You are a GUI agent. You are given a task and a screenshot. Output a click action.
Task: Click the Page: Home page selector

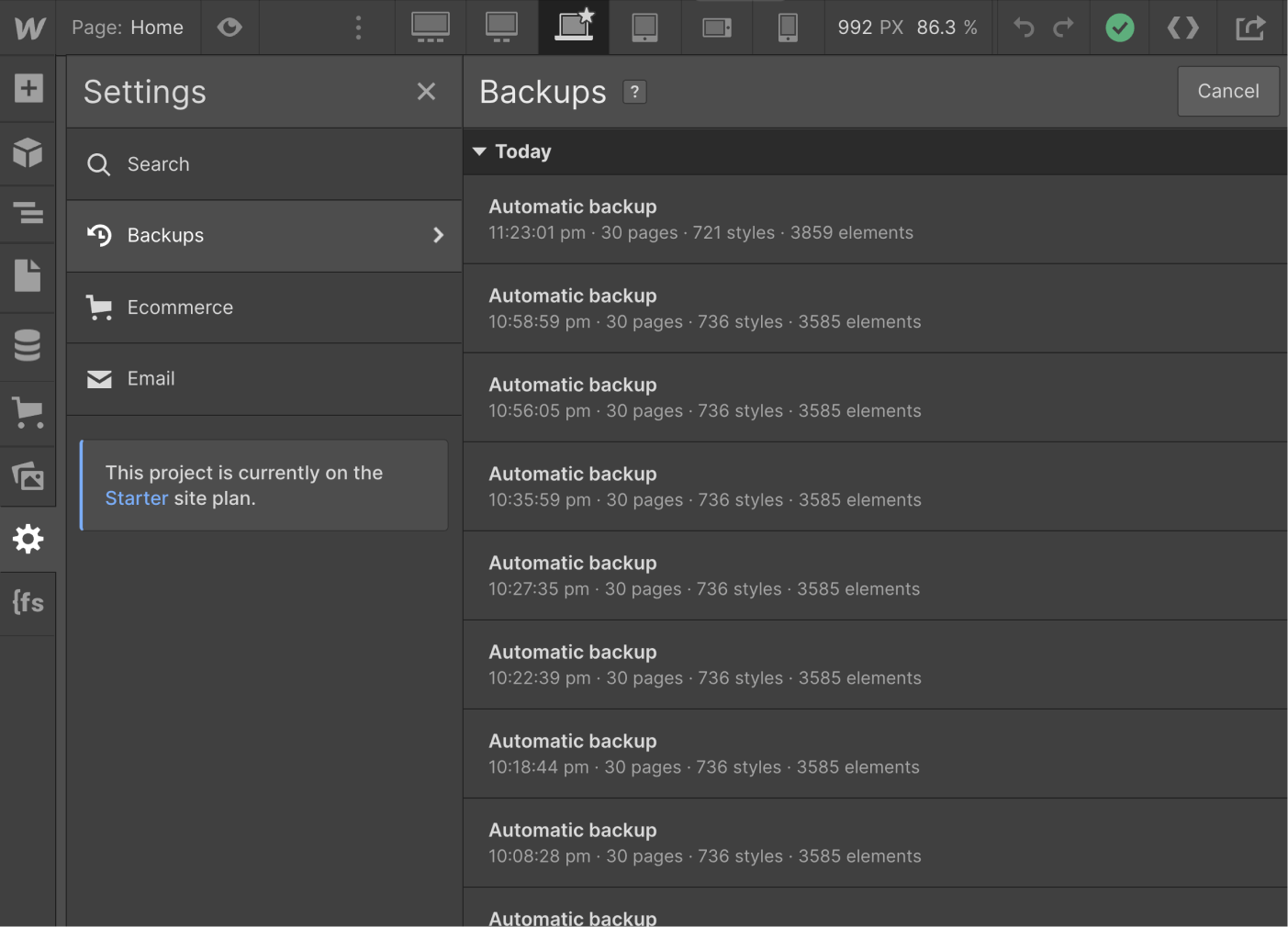[x=128, y=28]
